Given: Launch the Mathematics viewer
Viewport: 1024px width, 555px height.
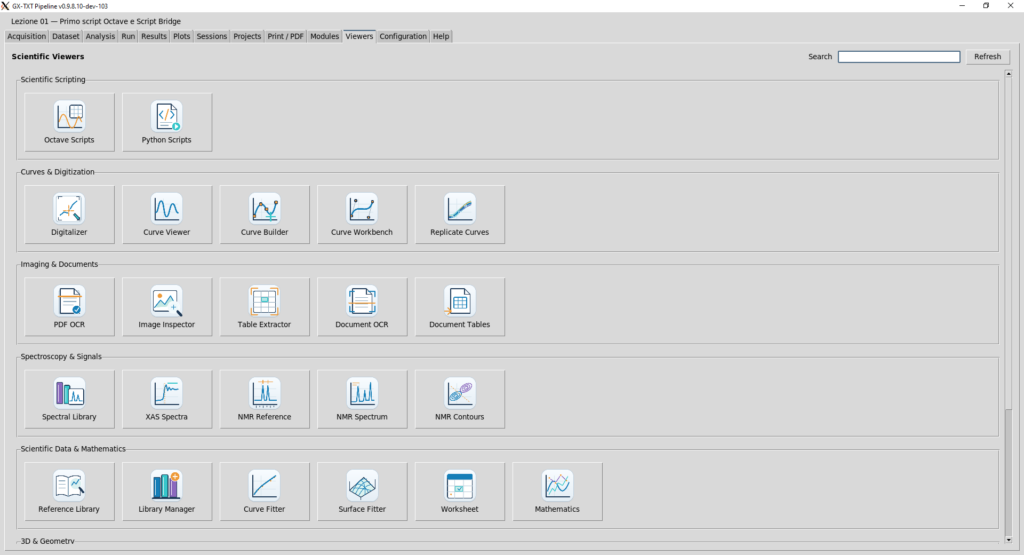Looking at the screenshot, I should pyautogui.click(x=557, y=492).
